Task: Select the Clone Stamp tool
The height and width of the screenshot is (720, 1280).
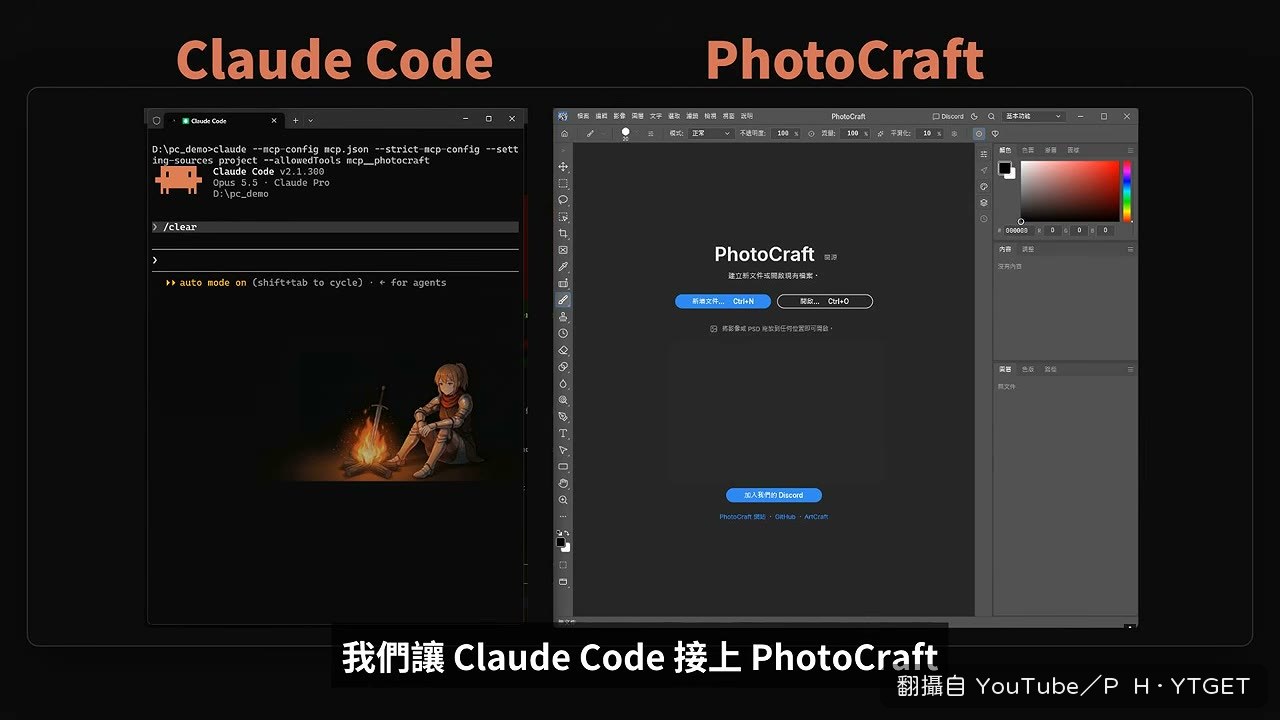Action: point(563,316)
